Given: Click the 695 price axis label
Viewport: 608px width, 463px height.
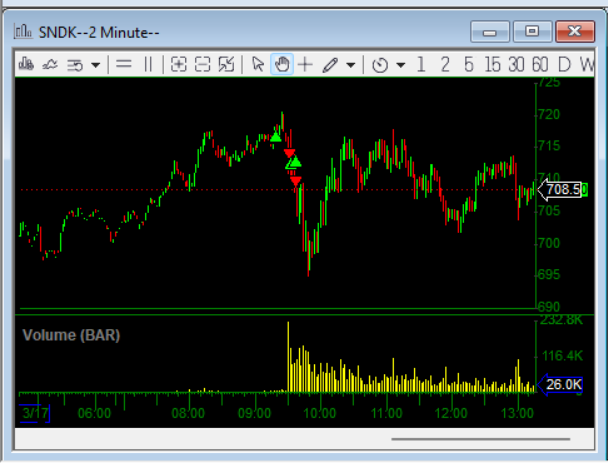Looking at the screenshot, I should tap(549, 275).
